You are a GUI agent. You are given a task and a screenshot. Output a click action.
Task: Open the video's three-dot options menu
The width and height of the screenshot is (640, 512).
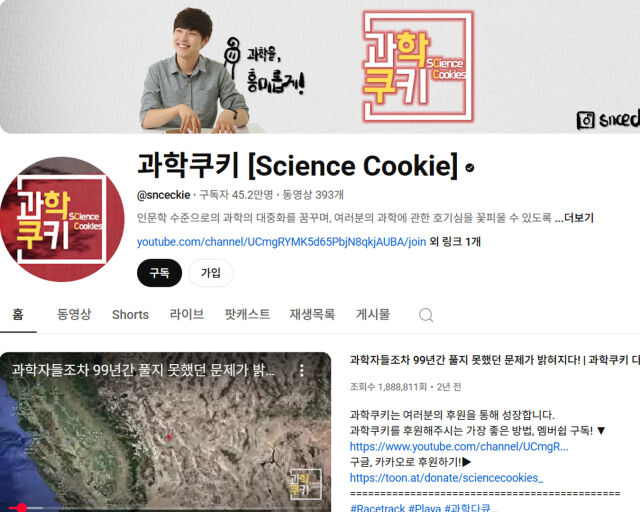(302, 370)
